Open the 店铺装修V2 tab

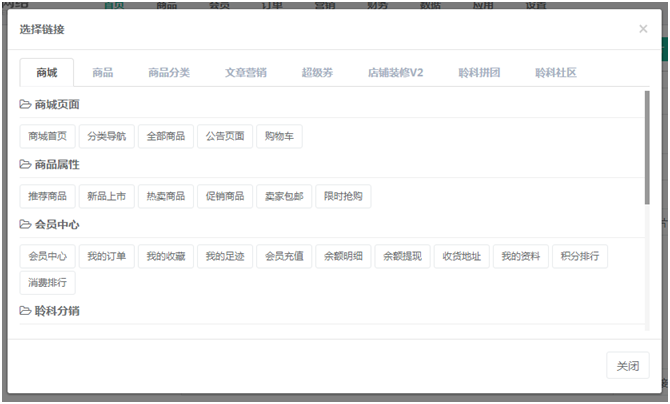pyautogui.click(x=395, y=73)
